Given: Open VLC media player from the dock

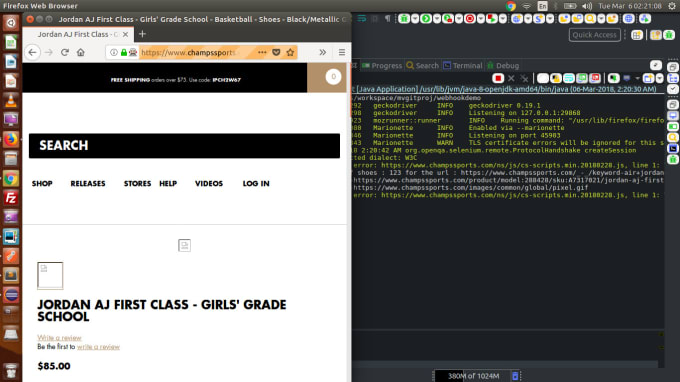Looking at the screenshot, I should tap(11, 100).
